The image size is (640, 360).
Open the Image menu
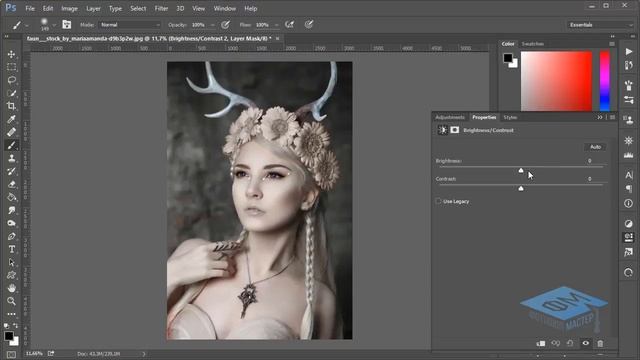[x=69, y=8]
